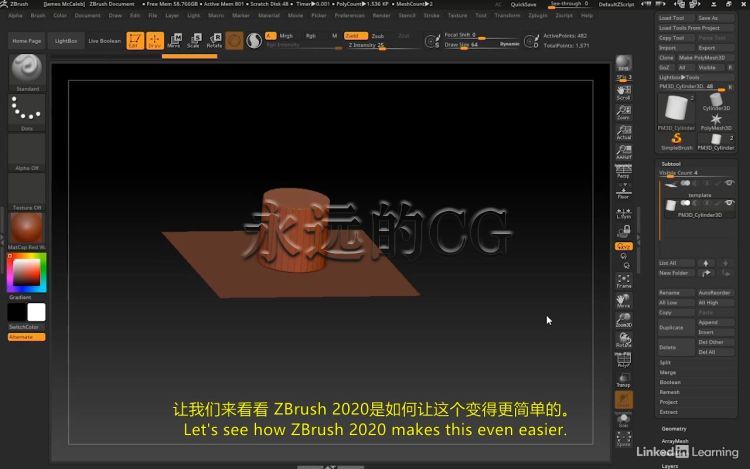This screenshot has width=750, height=469.
Task: Expand the Merge section
Action: pos(668,372)
